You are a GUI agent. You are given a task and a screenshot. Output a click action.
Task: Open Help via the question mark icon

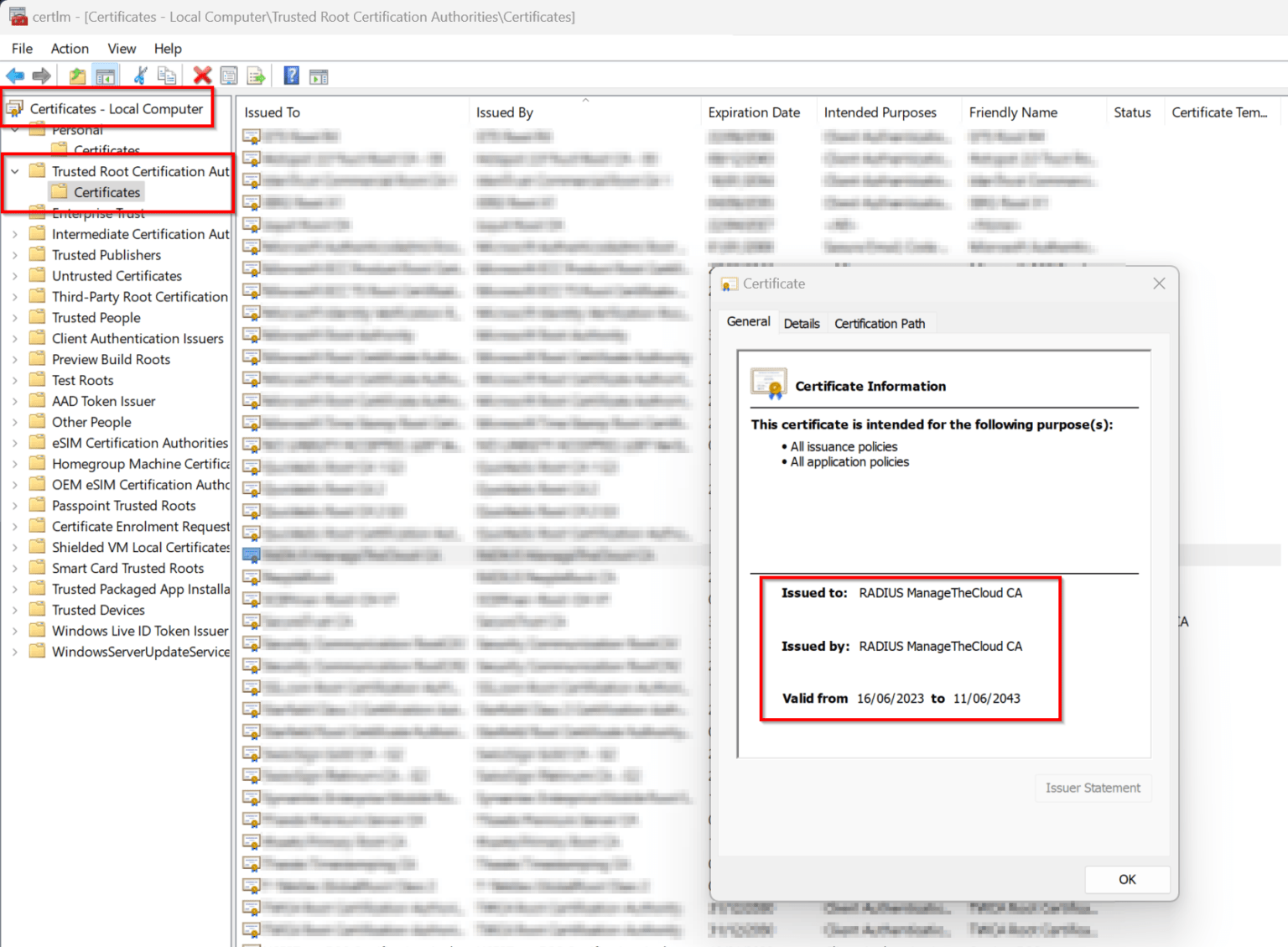click(290, 75)
